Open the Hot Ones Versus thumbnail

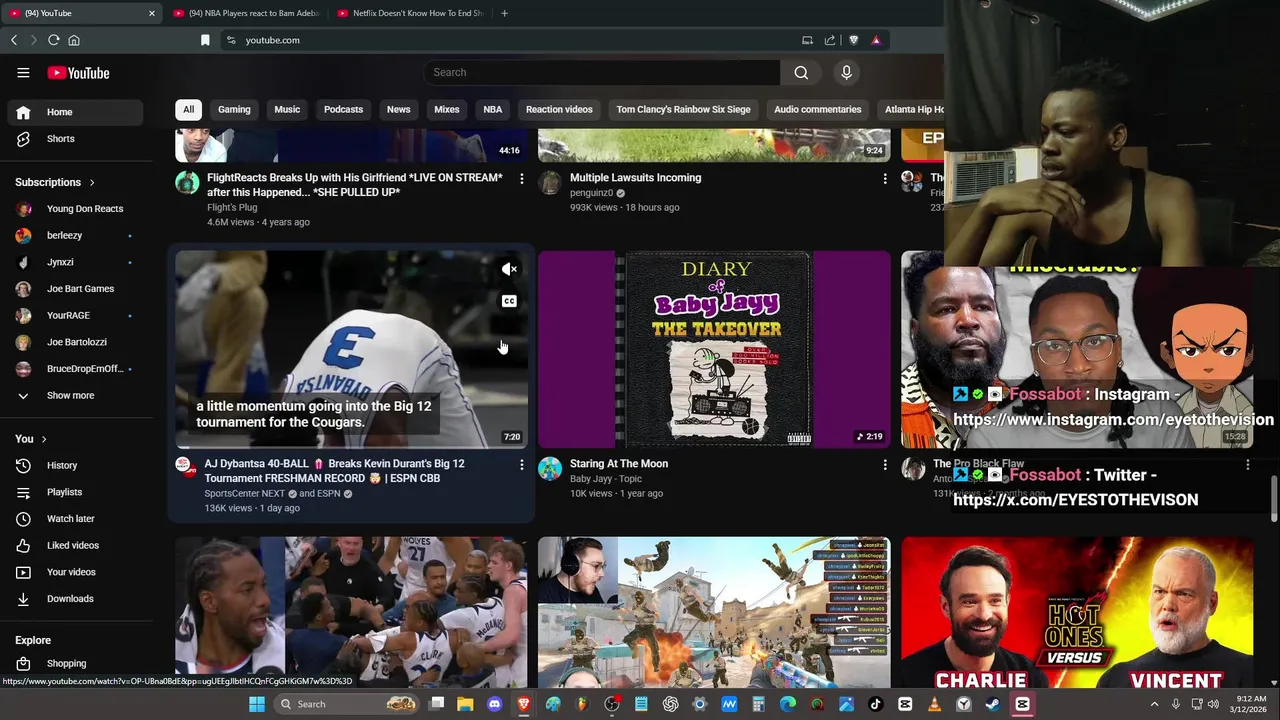(1077, 612)
